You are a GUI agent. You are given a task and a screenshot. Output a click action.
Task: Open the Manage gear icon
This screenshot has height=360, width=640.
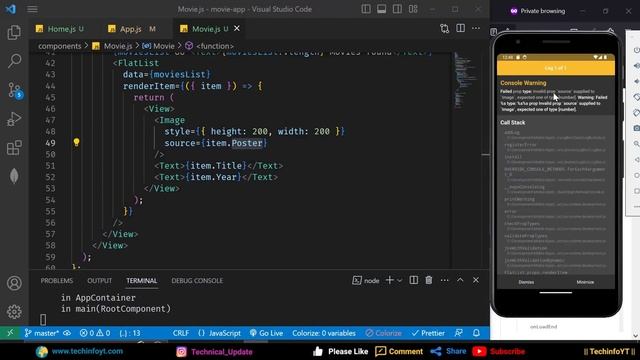pyautogui.click(x=14, y=311)
